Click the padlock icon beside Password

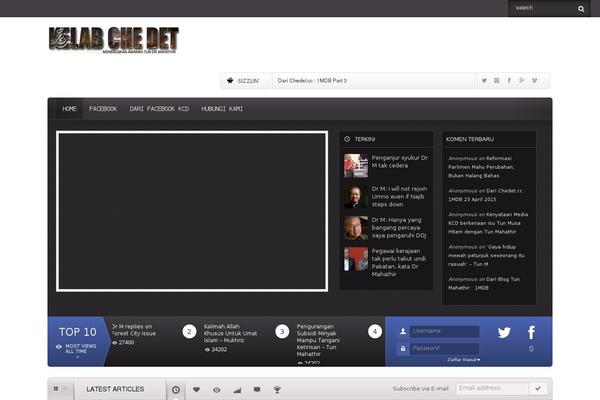coord(403,348)
